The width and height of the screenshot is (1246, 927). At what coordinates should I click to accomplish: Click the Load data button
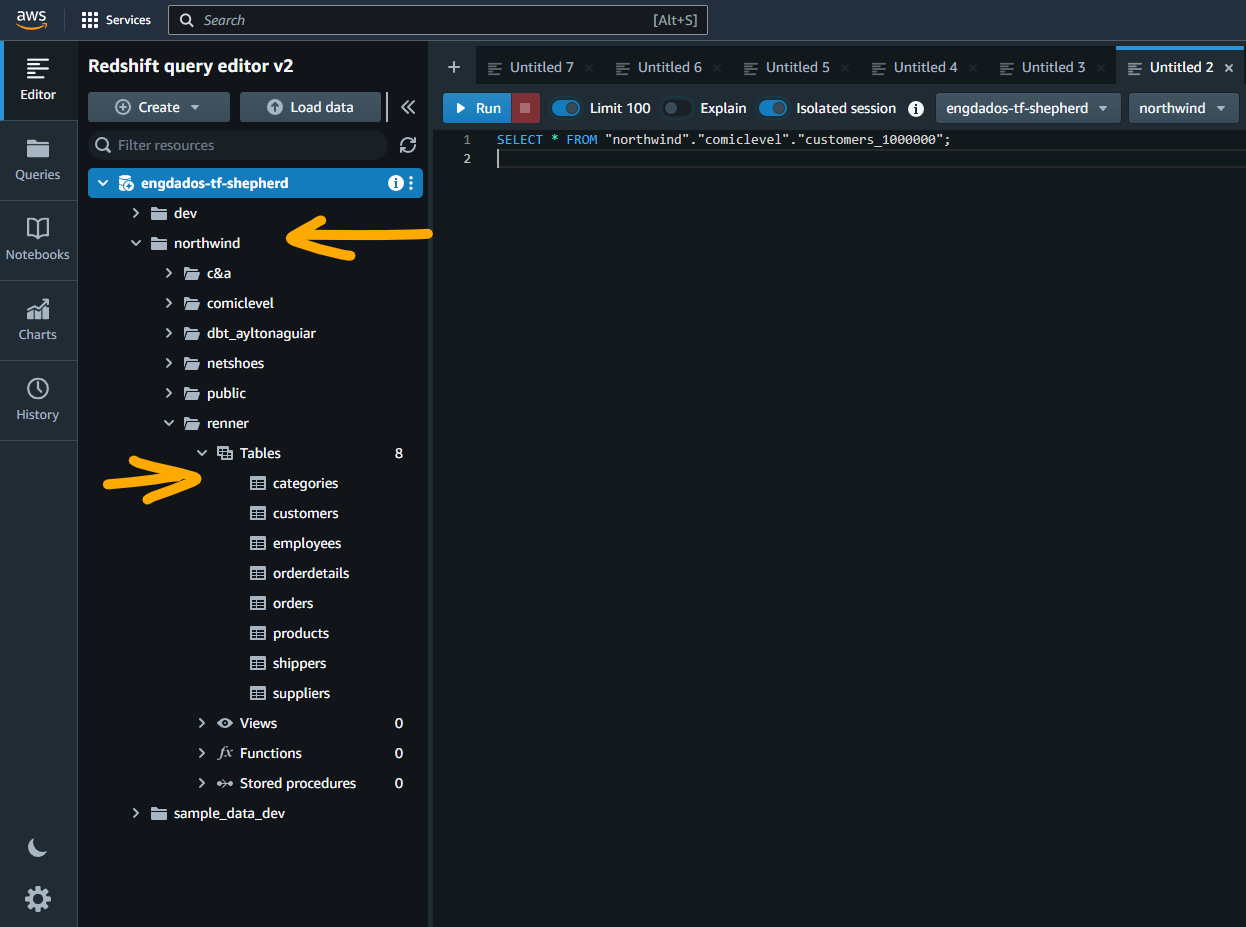click(310, 107)
